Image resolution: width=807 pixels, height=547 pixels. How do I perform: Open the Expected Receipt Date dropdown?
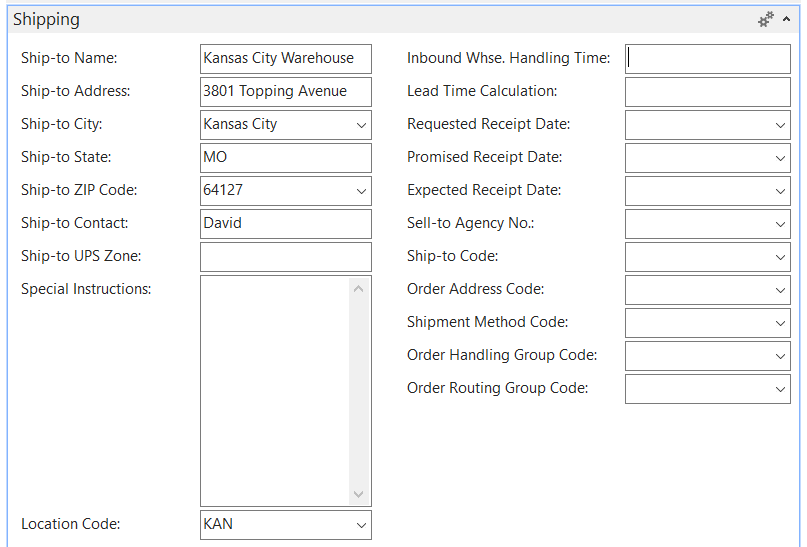[x=779, y=191]
